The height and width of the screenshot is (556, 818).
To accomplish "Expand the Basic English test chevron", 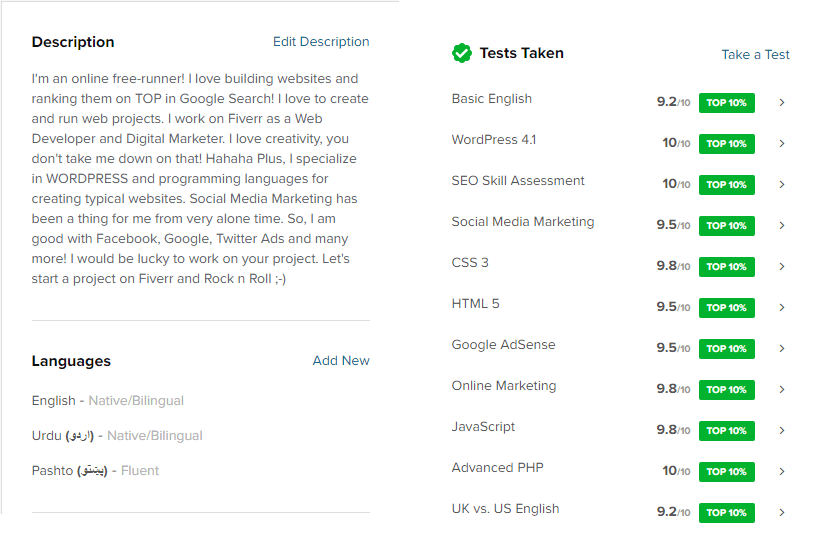I will tap(781, 103).
